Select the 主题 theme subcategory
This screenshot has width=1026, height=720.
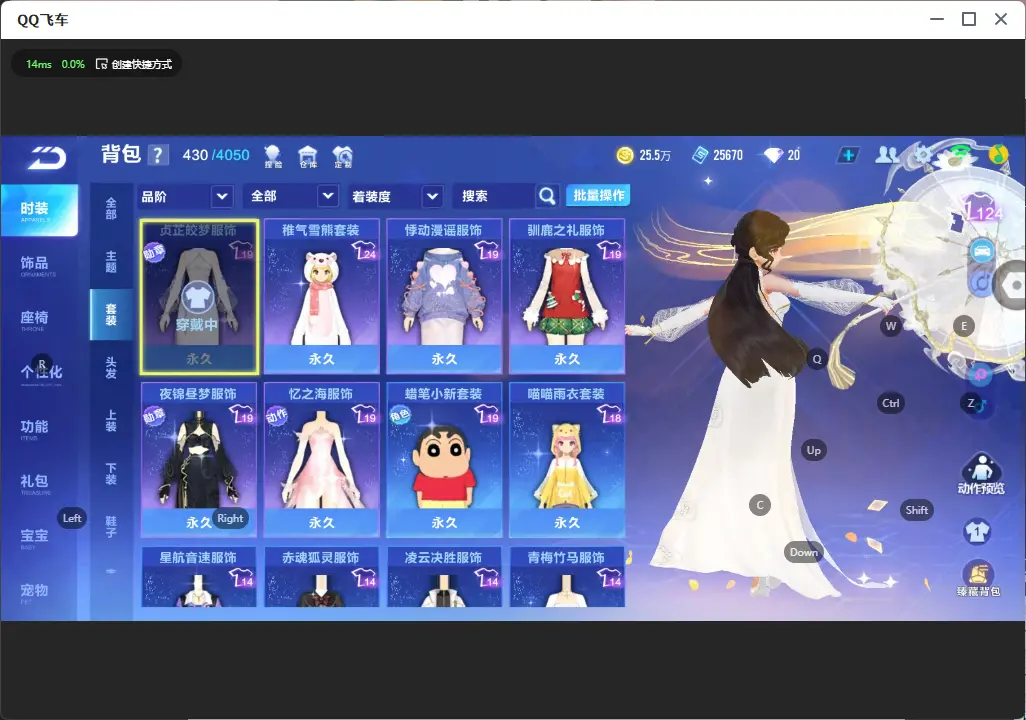(111, 261)
